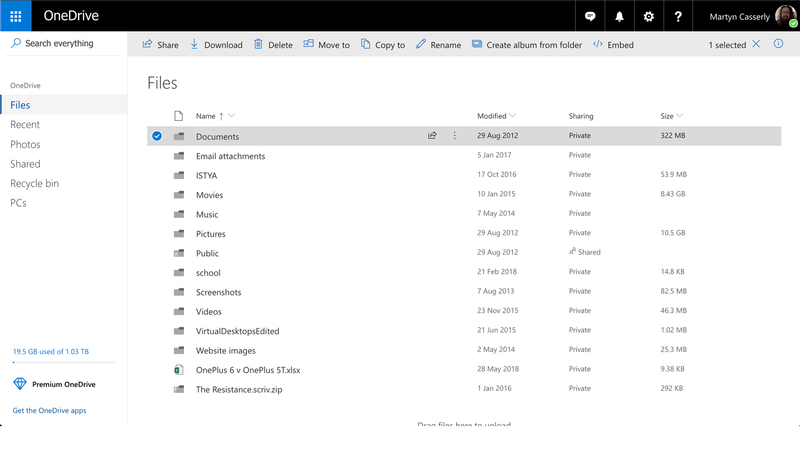The image size is (800, 450).
Task: Open Recycle bin in the sidebar
Action: (x=34, y=183)
